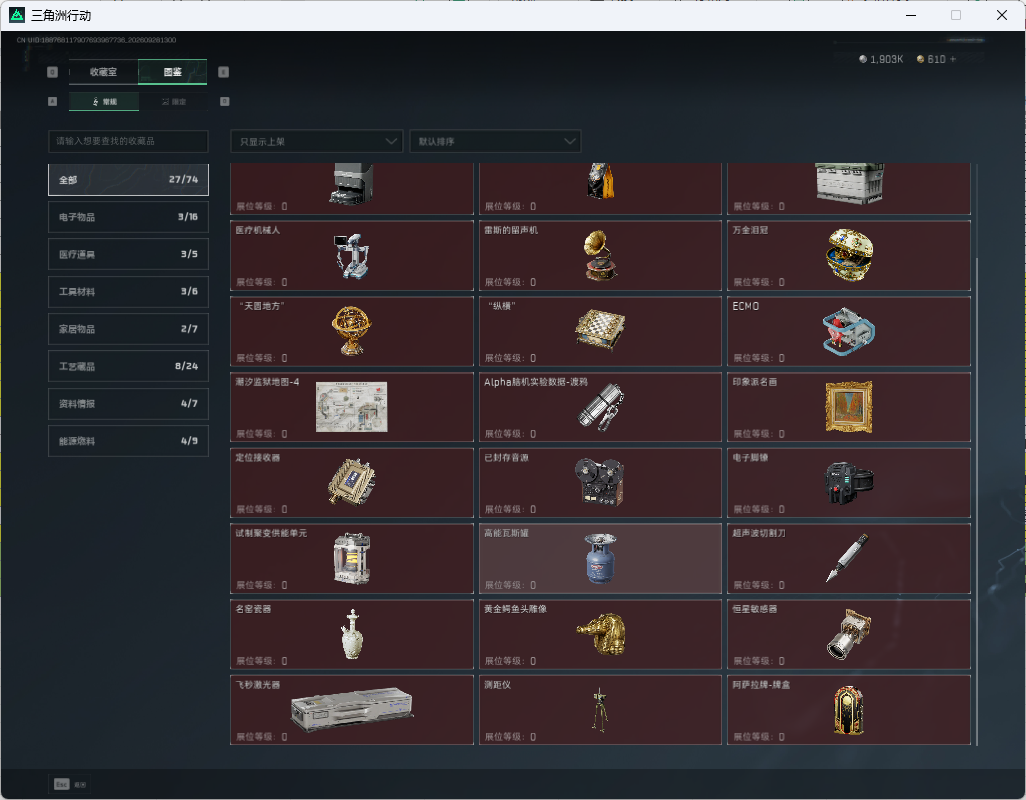
Task: Select the 常规 sub-tab
Action: tap(104, 101)
